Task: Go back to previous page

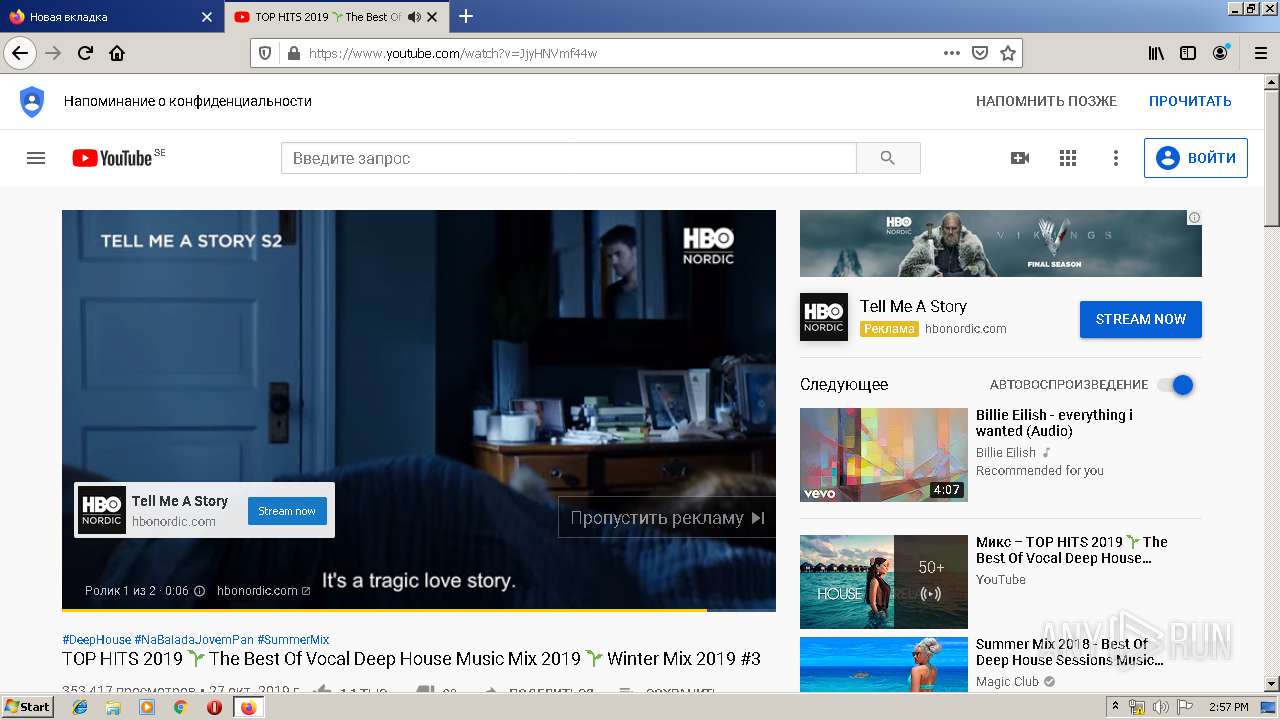Action: click(20, 53)
